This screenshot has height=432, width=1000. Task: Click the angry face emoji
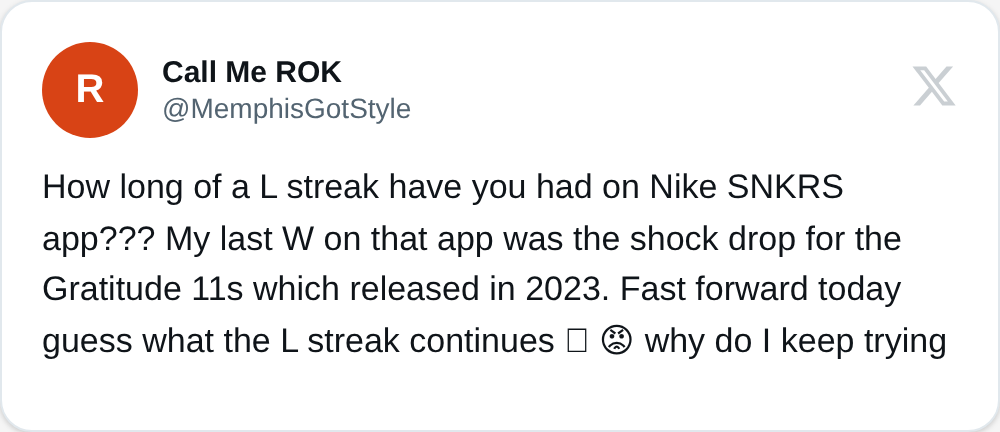pyautogui.click(x=616, y=342)
